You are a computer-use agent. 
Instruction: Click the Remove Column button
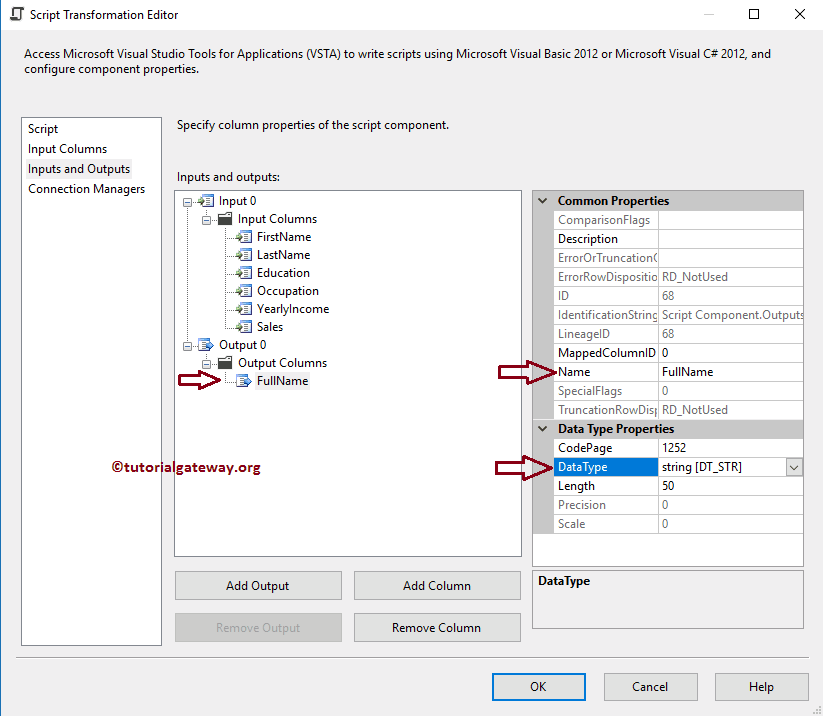coord(437,627)
